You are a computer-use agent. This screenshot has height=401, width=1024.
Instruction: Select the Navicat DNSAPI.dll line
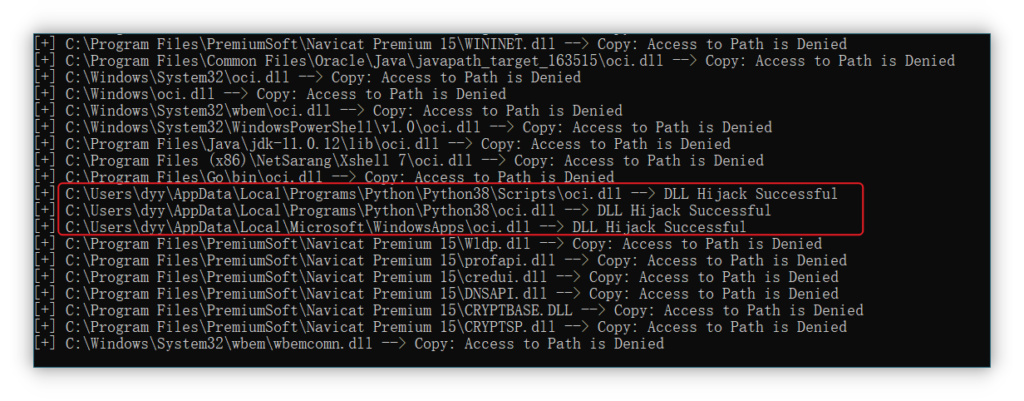point(438,294)
